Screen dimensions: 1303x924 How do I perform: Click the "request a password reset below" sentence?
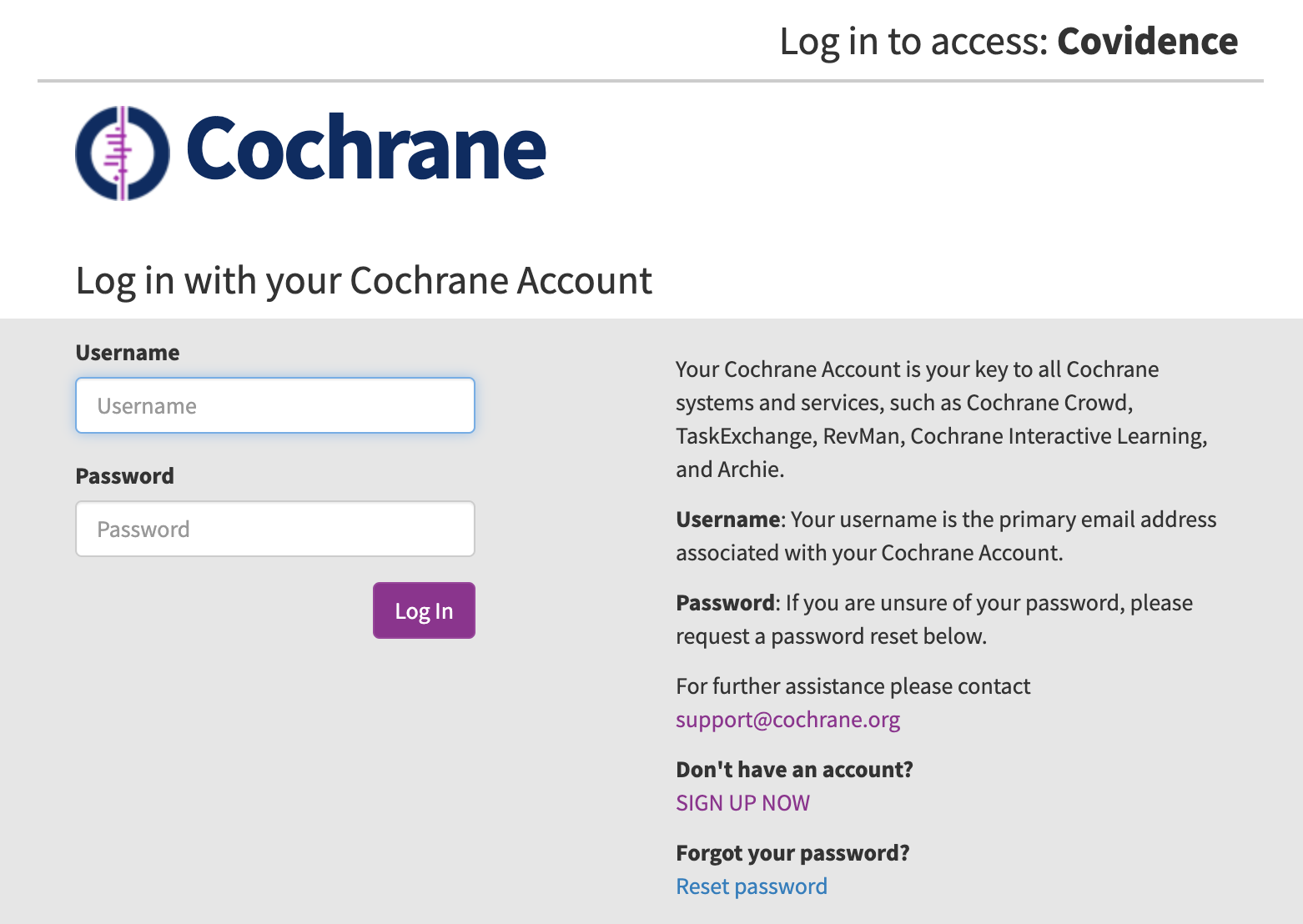[831, 636]
